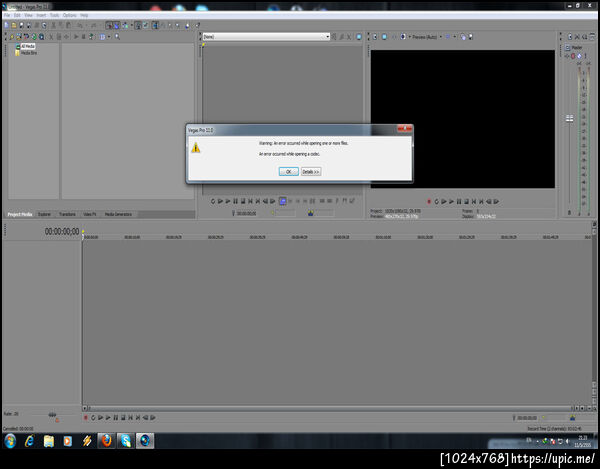Viewport: 600px width, 469px height.
Task: Click the New project icon in main toolbar
Action: [6, 25]
